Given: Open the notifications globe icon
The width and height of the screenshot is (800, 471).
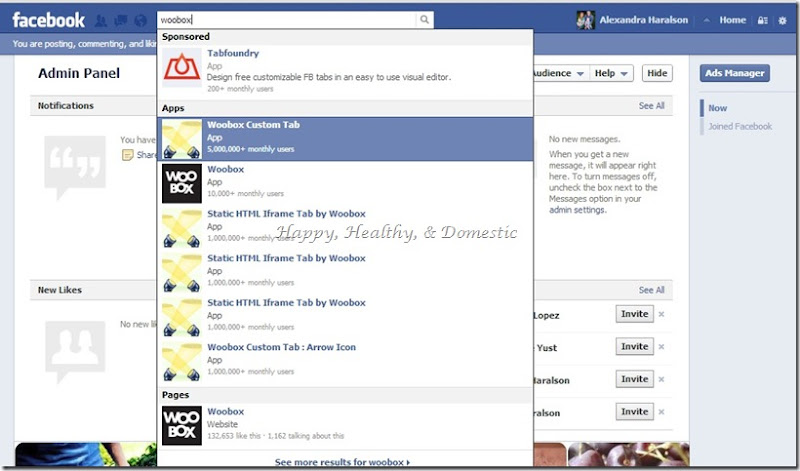Looking at the screenshot, I should (x=140, y=20).
